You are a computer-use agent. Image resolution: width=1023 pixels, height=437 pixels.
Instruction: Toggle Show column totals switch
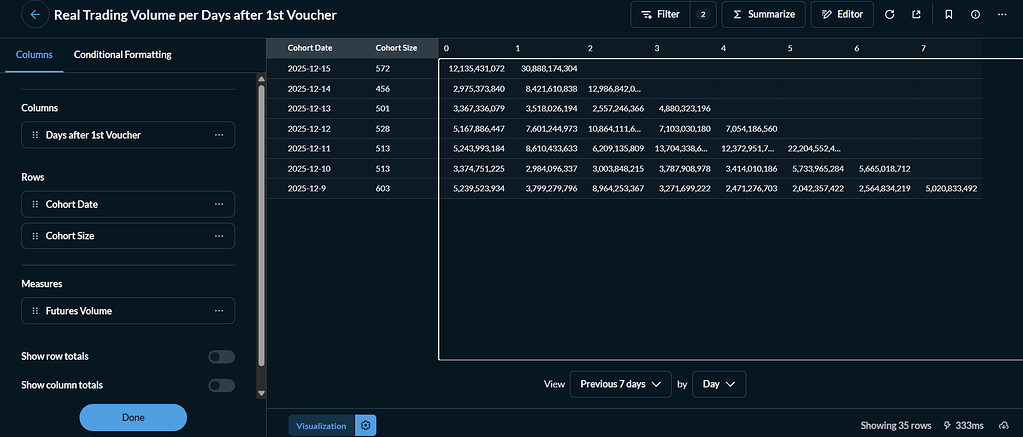pos(221,385)
